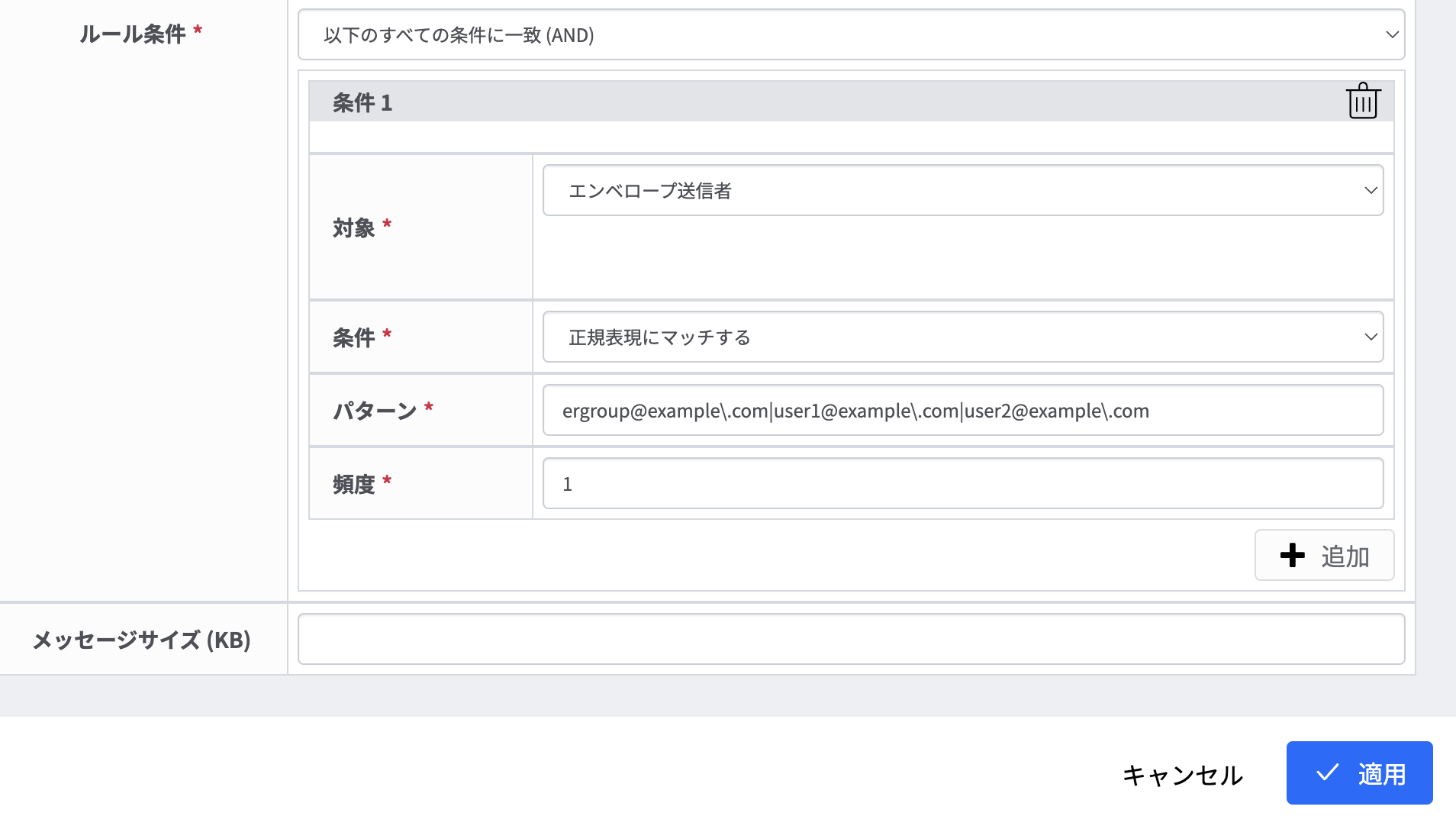Click the メッセージサイズ (KB) input field

[x=851, y=639]
